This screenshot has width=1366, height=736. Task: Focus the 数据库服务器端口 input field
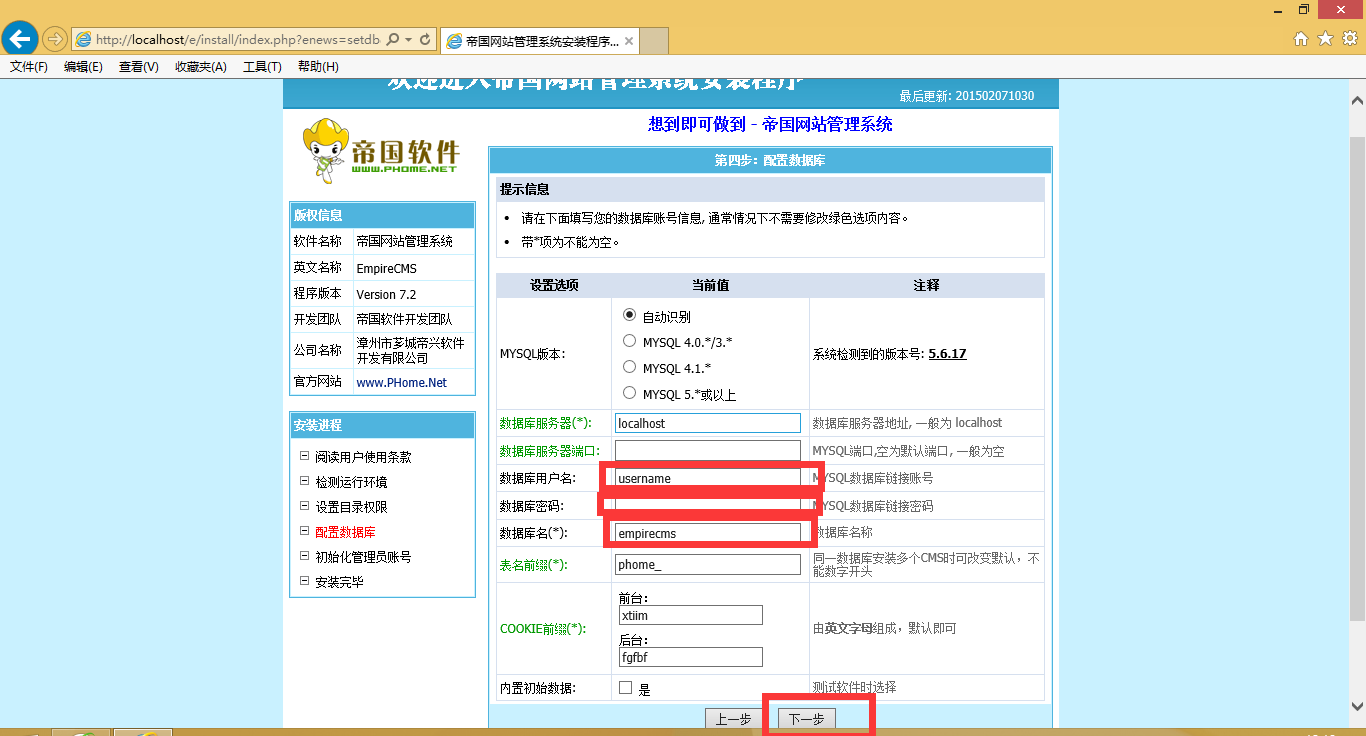point(708,451)
